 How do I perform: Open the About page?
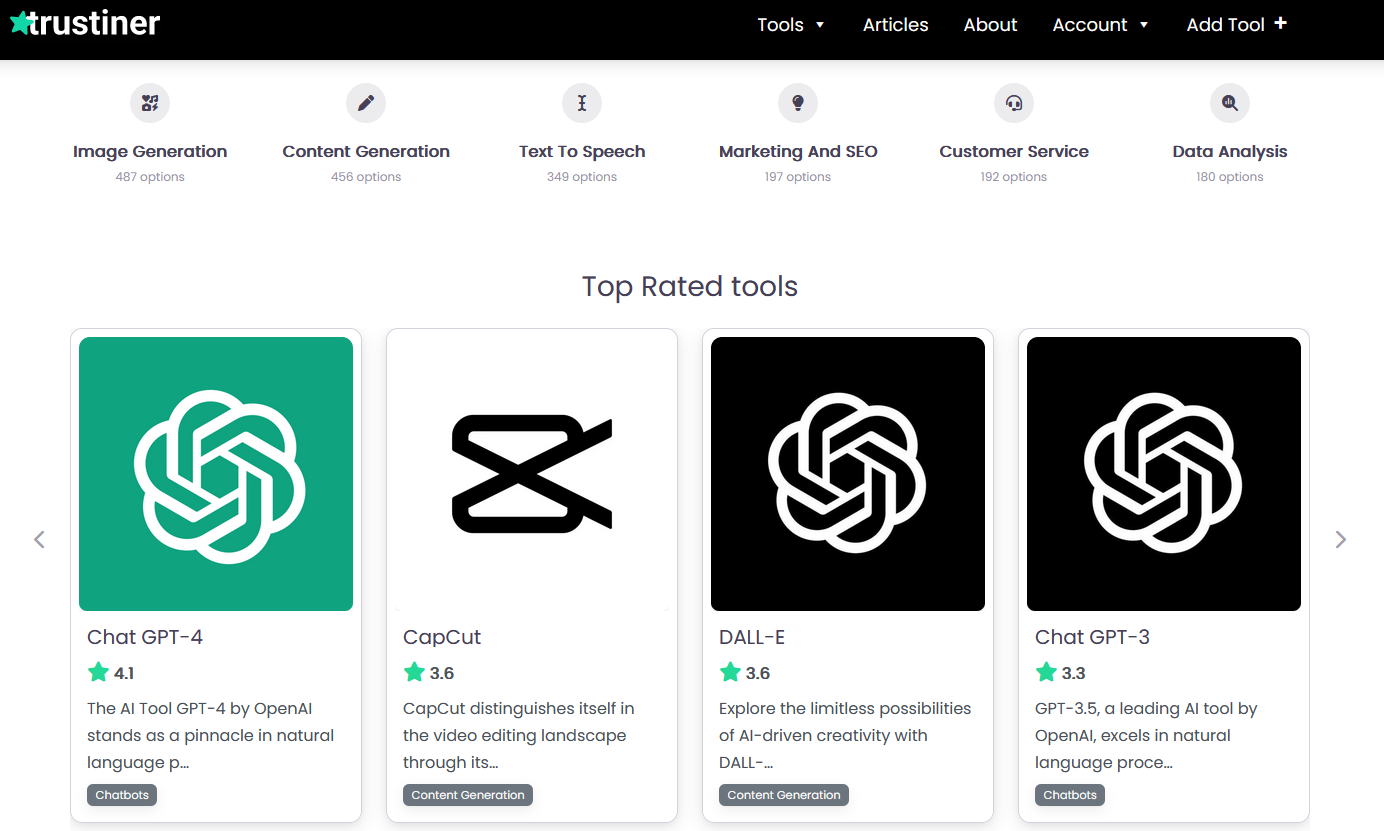tap(991, 25)
